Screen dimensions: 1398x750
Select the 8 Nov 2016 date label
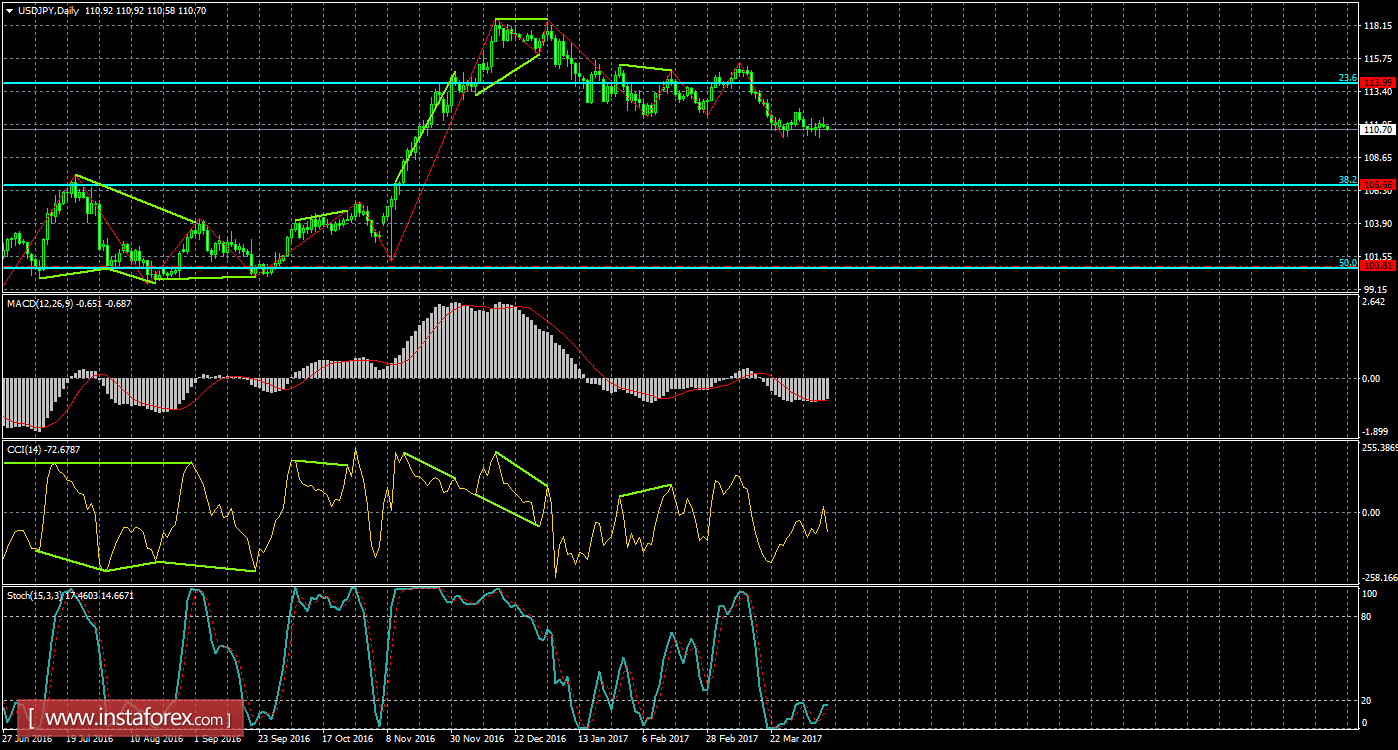click(409, 740)
